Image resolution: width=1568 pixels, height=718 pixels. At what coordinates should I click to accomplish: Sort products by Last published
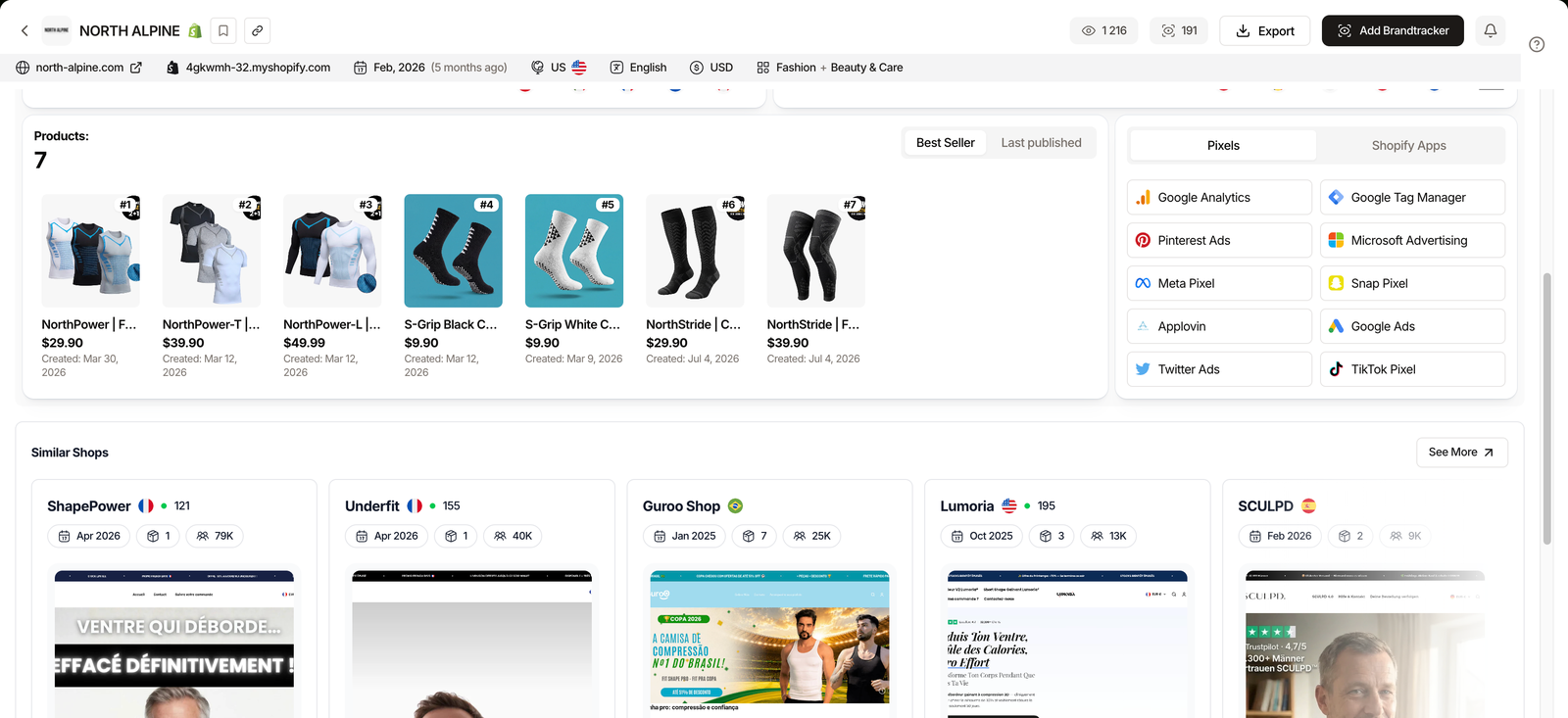tap(1041, 143)
